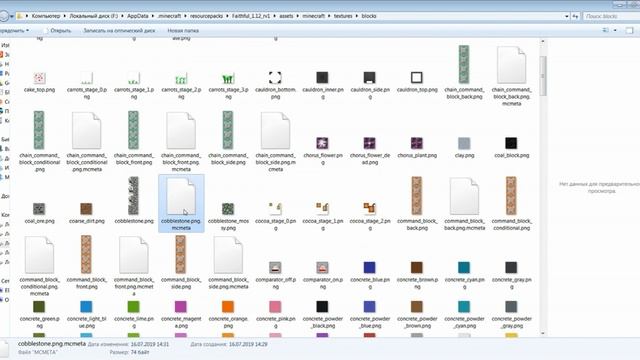Select command_block_front.png texture

point(87,255)
